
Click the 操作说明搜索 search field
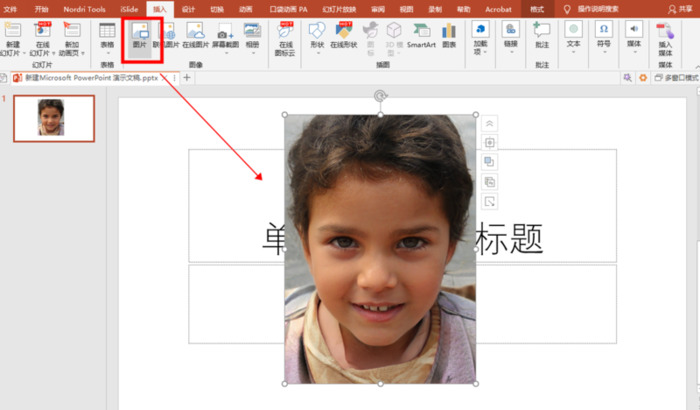[600, 8]
